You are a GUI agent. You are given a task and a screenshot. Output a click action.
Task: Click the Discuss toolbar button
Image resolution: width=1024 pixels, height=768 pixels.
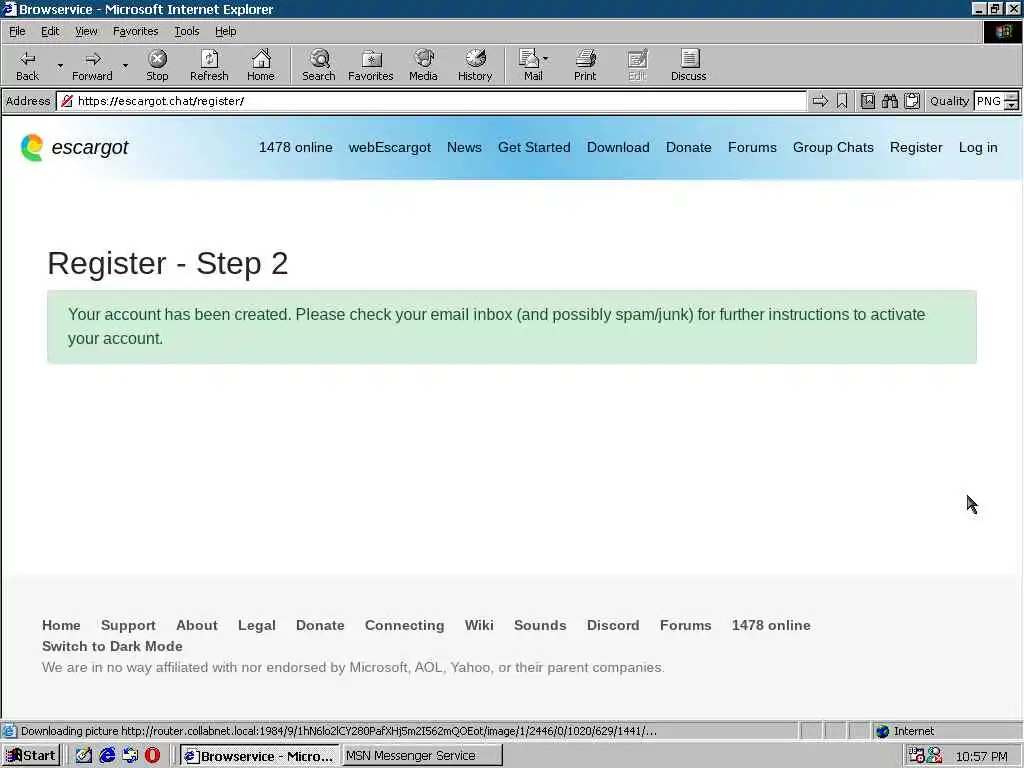tap(688, 65)
